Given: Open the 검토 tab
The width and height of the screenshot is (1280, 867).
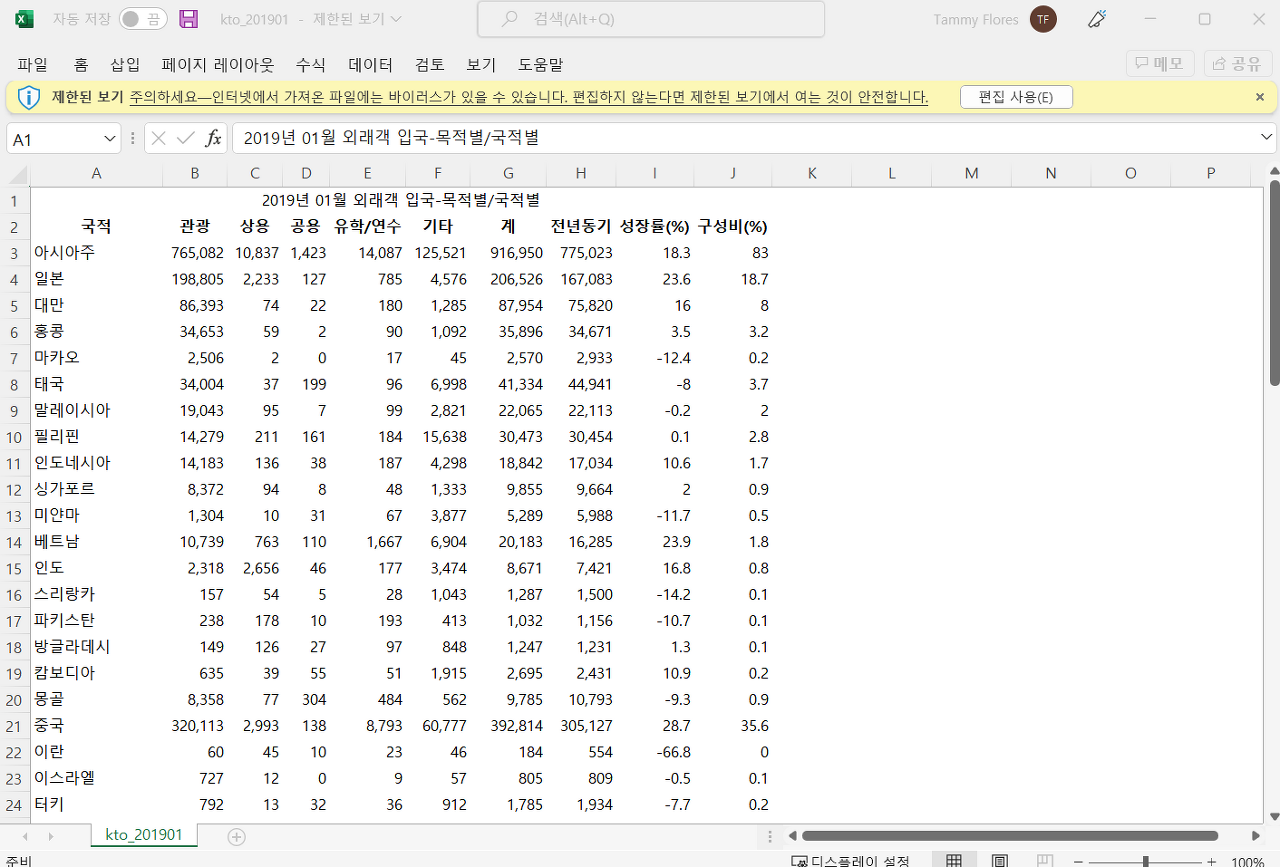Looking at the screenshot, I should (430, 64).
